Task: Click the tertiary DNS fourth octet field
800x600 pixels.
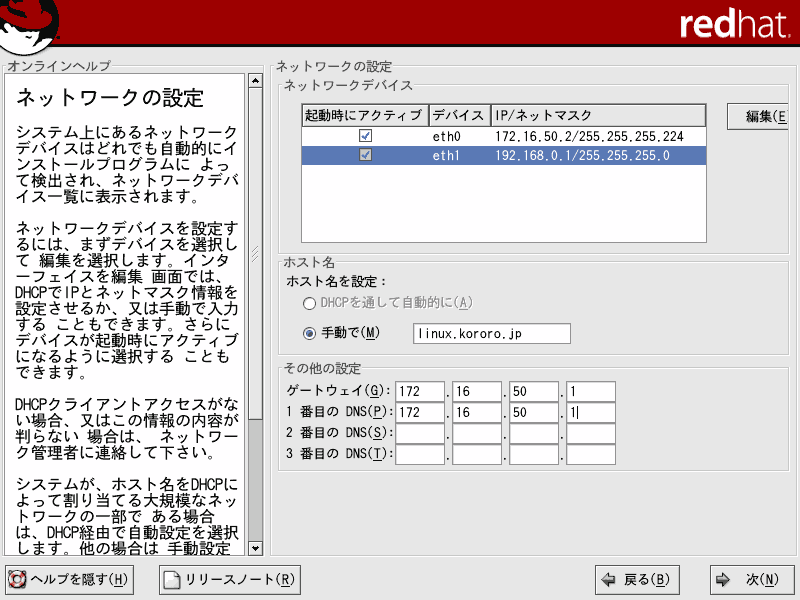Action: click(x=591, y=454)
